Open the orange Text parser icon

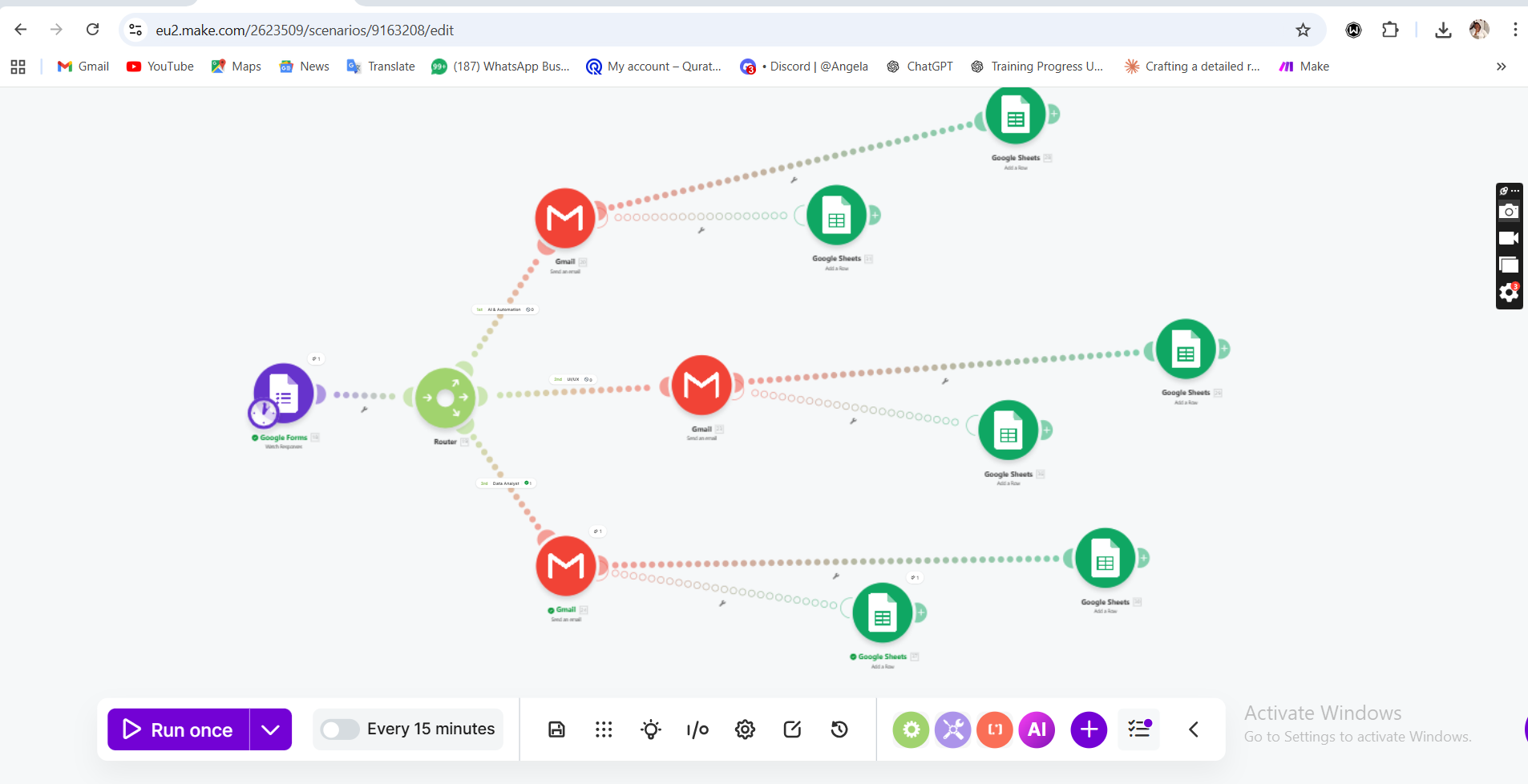click(995, 729)
